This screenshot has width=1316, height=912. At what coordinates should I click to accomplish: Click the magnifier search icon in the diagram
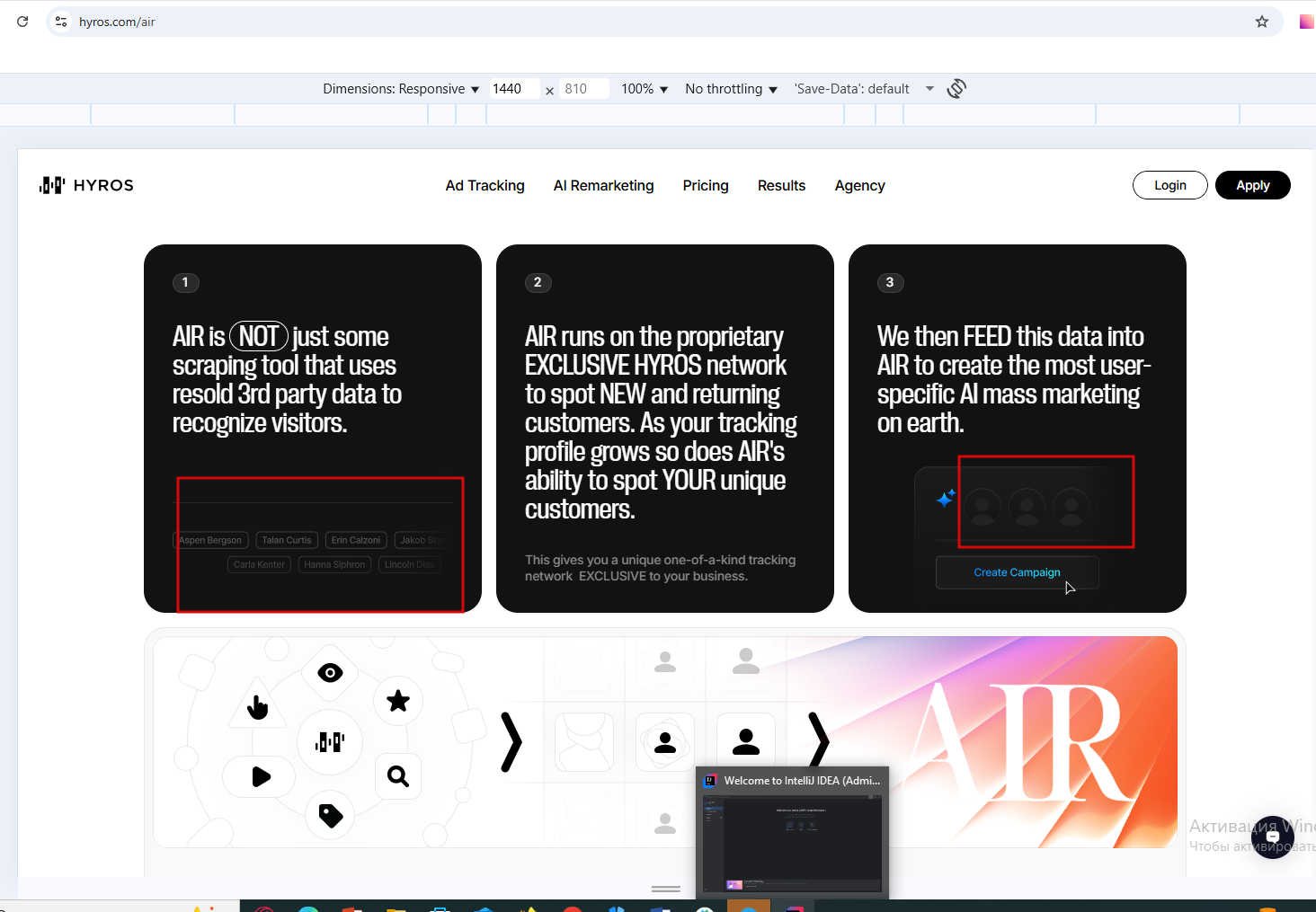coord(398,775)
